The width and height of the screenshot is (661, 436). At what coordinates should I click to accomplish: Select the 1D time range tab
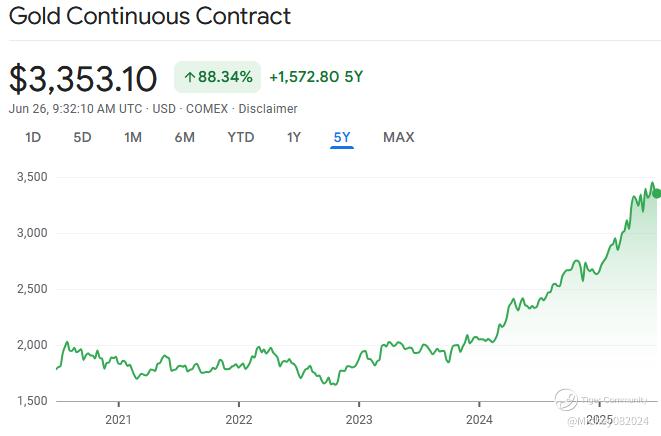pos(33,137)
